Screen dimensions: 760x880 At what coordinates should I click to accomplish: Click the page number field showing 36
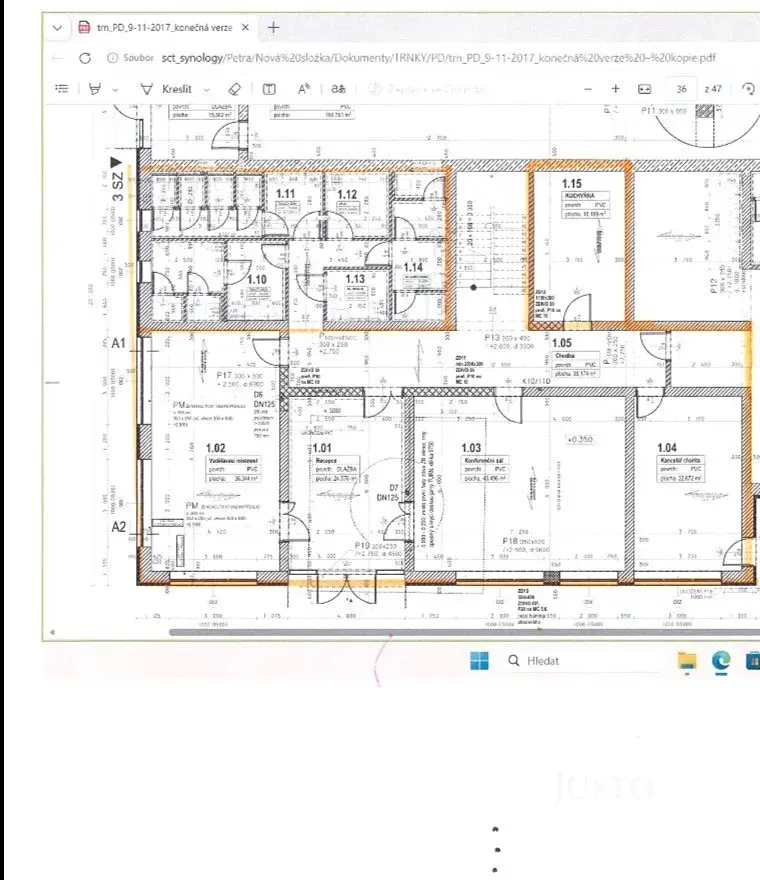point(681,89)
